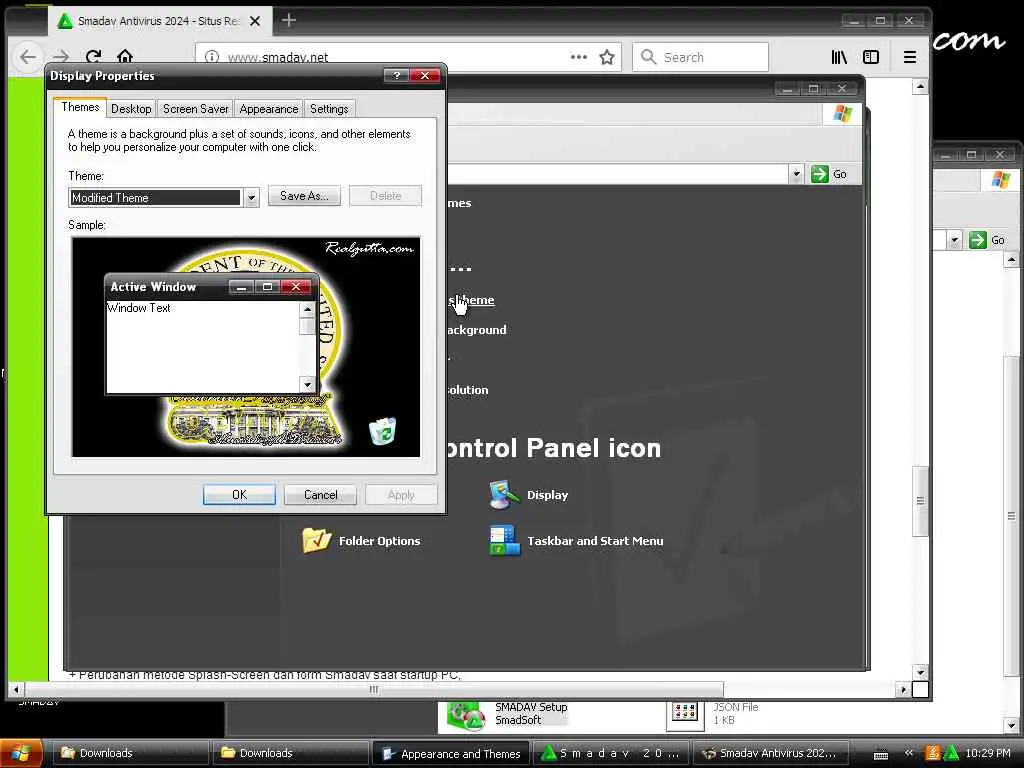Click the Save As... button

point(304,196)
